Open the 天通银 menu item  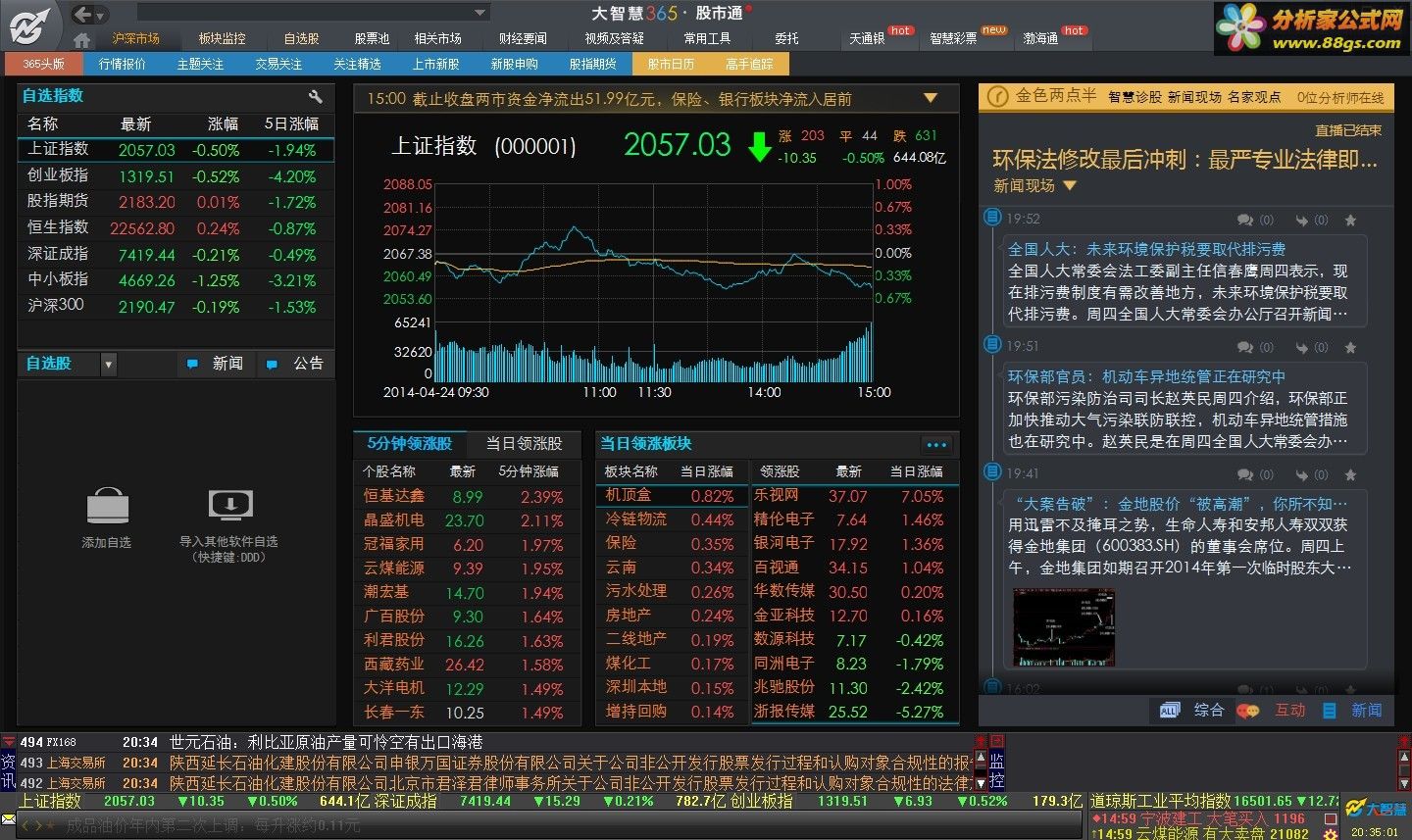(867, 38)
